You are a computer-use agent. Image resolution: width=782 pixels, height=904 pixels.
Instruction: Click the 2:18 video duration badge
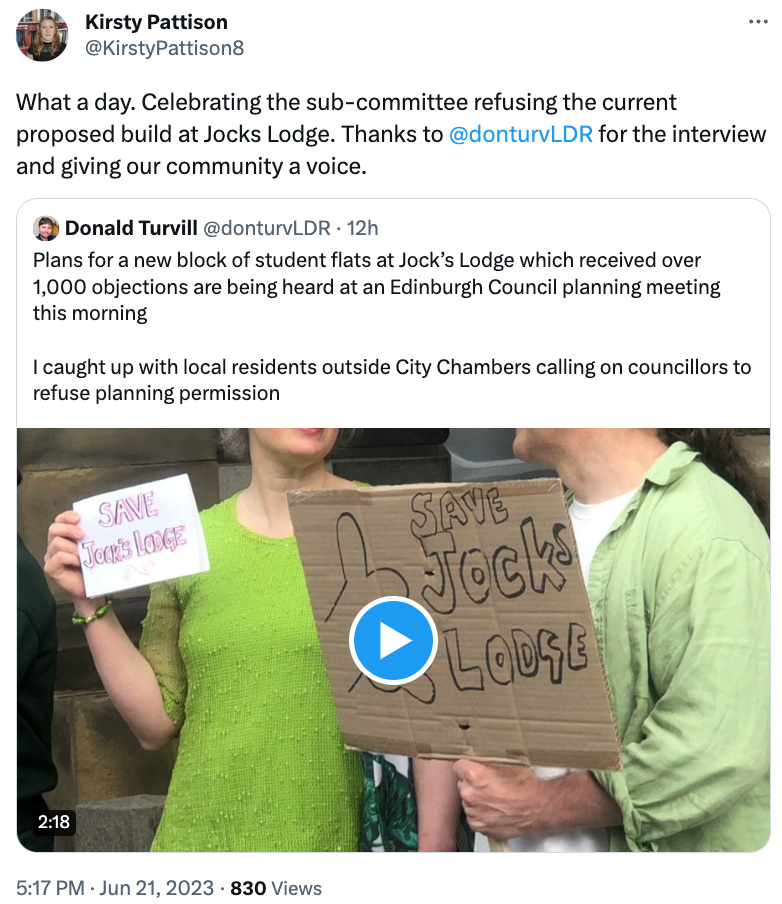pyautogui.click(x=54, y=822)
